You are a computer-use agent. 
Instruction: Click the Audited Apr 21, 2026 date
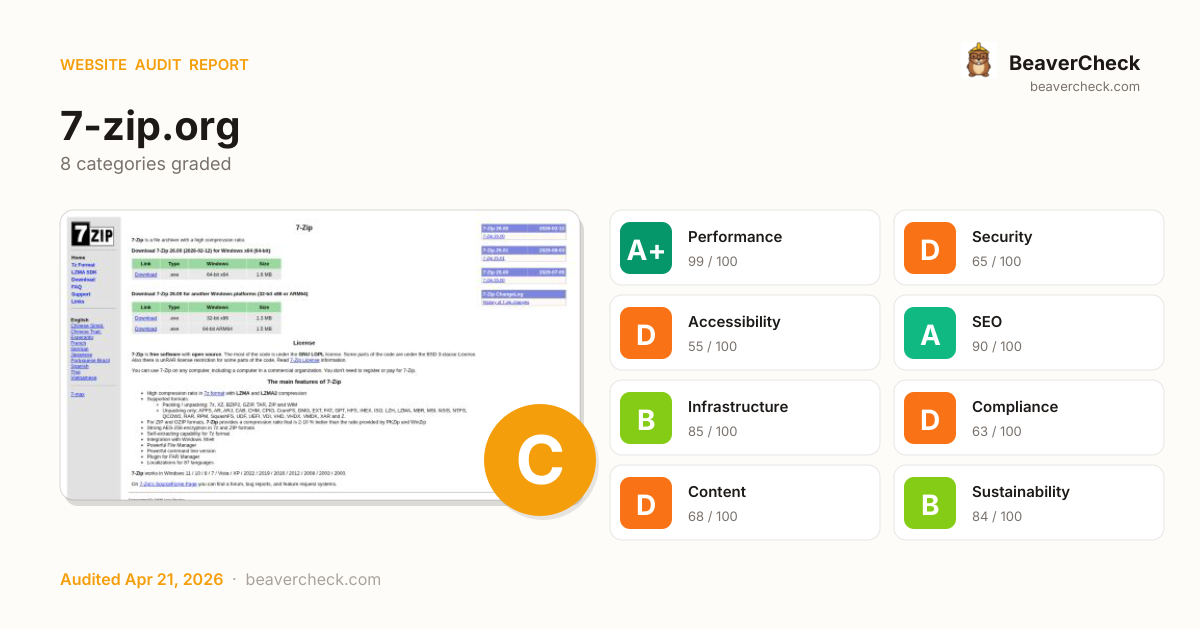point(140,579)
